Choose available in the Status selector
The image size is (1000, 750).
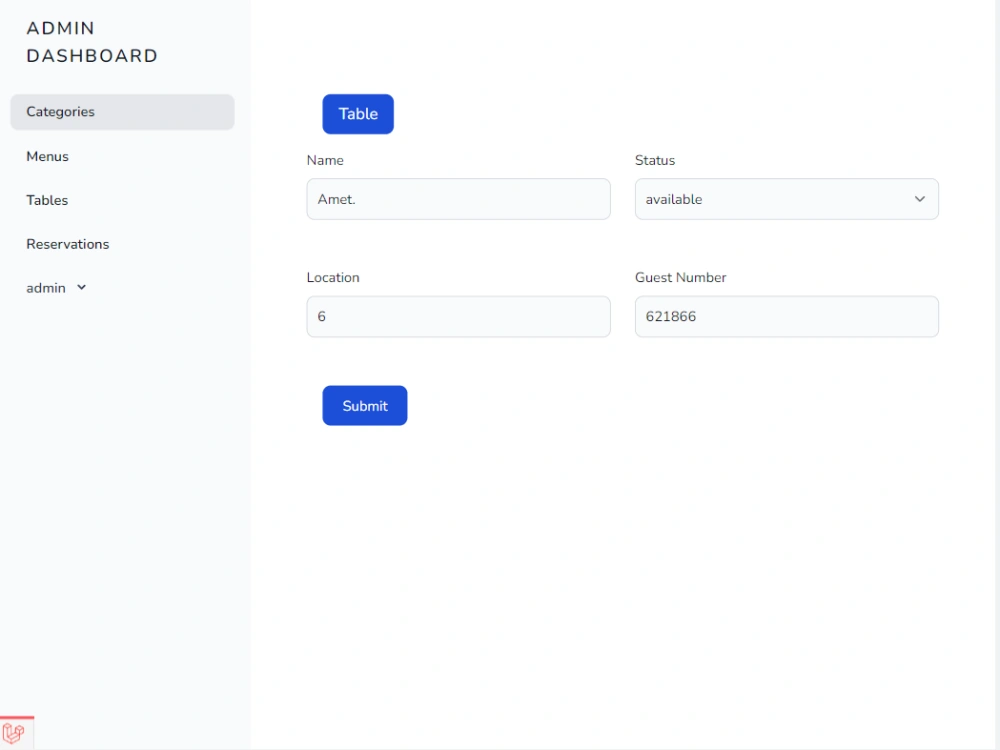coord(786,199)
